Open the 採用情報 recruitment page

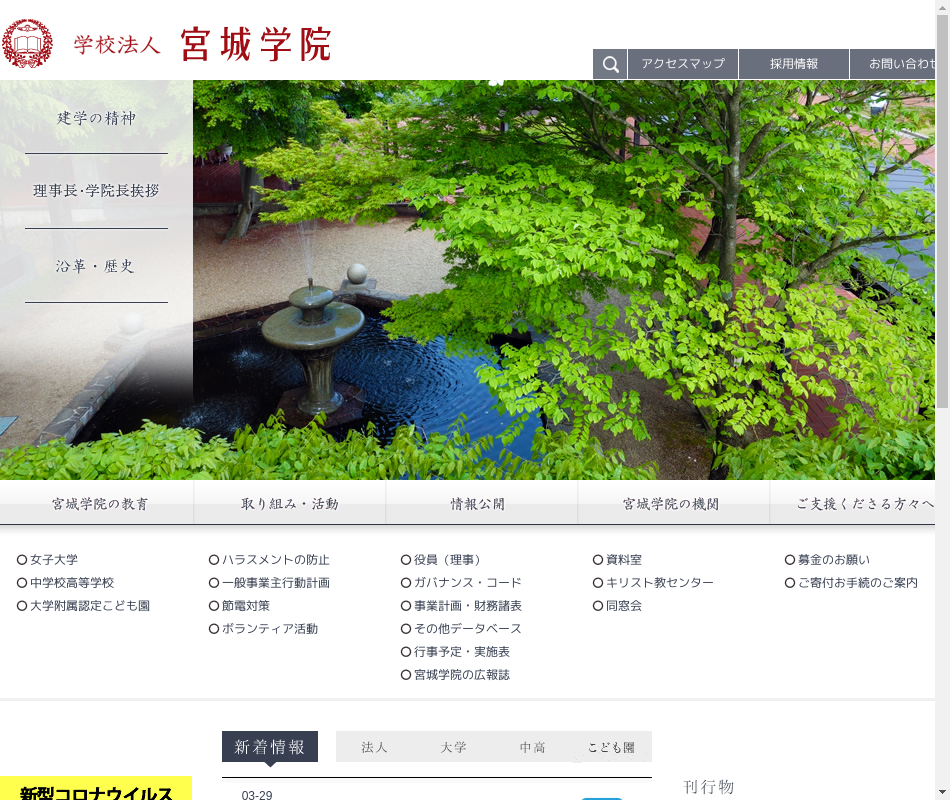coord(794,64)
